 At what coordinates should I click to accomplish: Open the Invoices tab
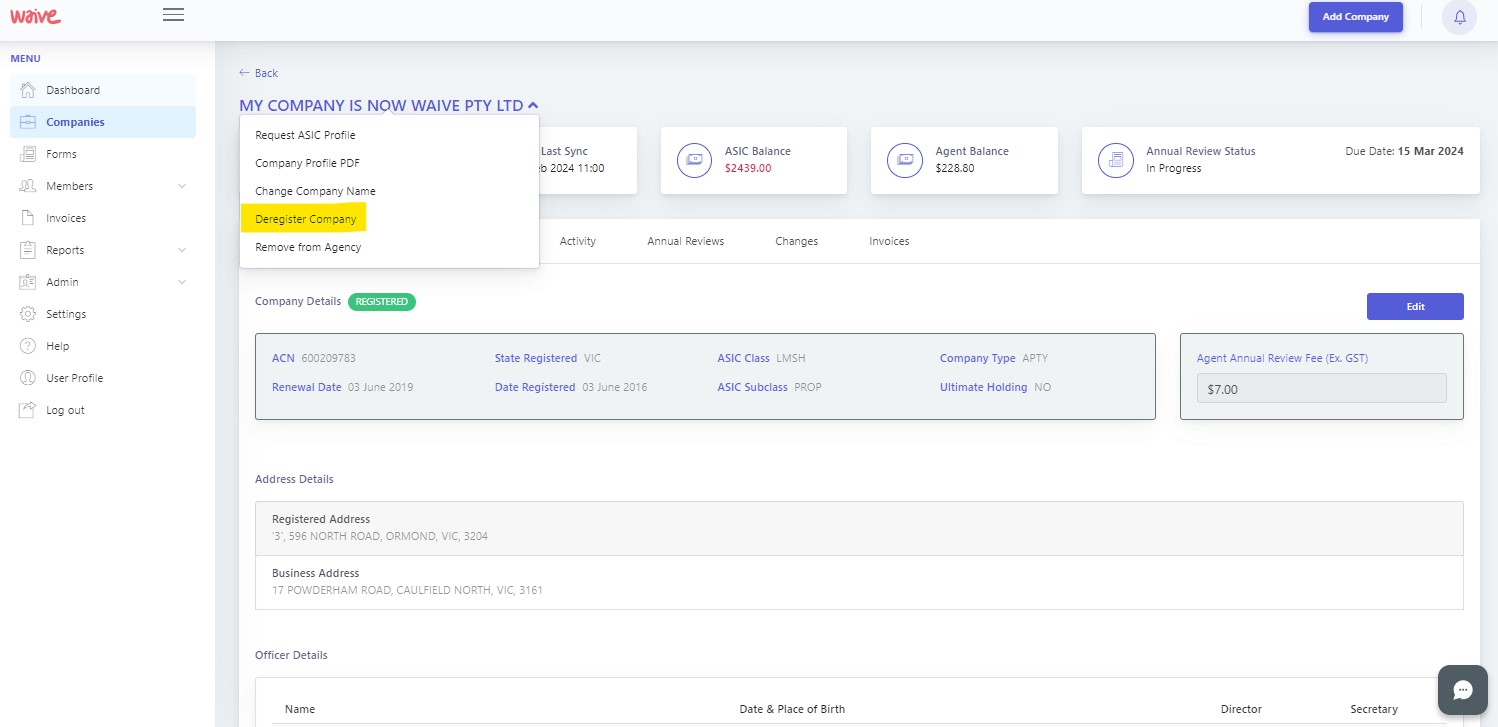(889, 241)
